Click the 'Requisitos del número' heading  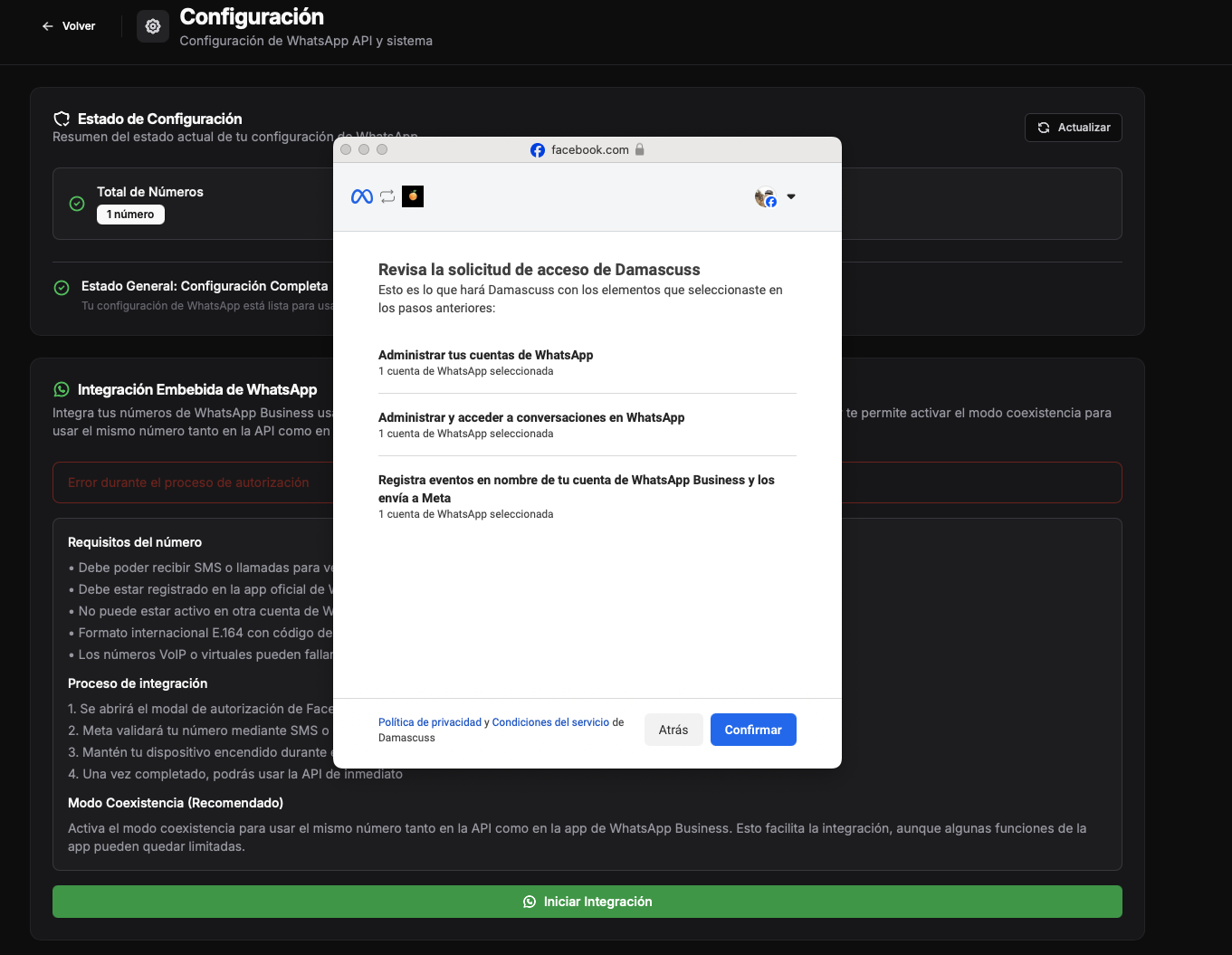[x=135, y=542]
